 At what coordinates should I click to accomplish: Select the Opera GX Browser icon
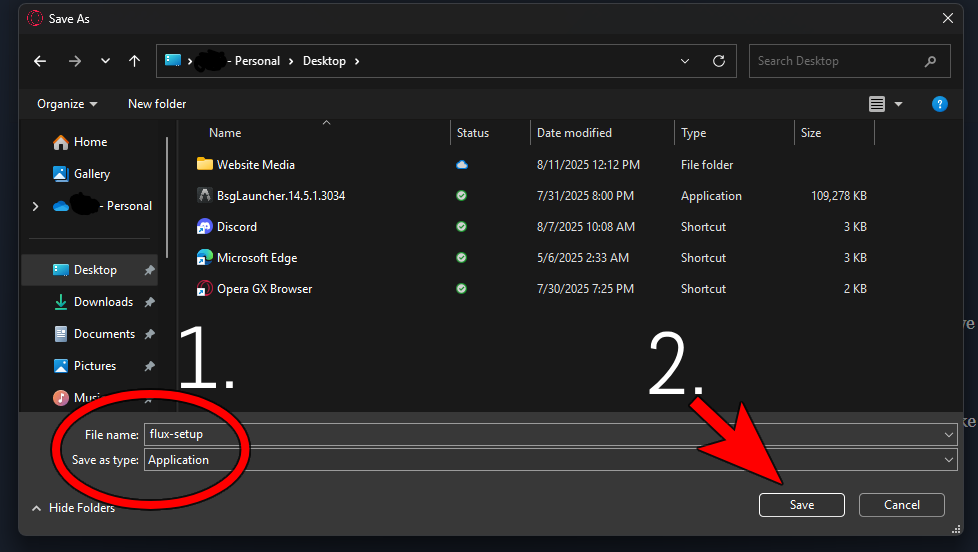coord(205,289)
